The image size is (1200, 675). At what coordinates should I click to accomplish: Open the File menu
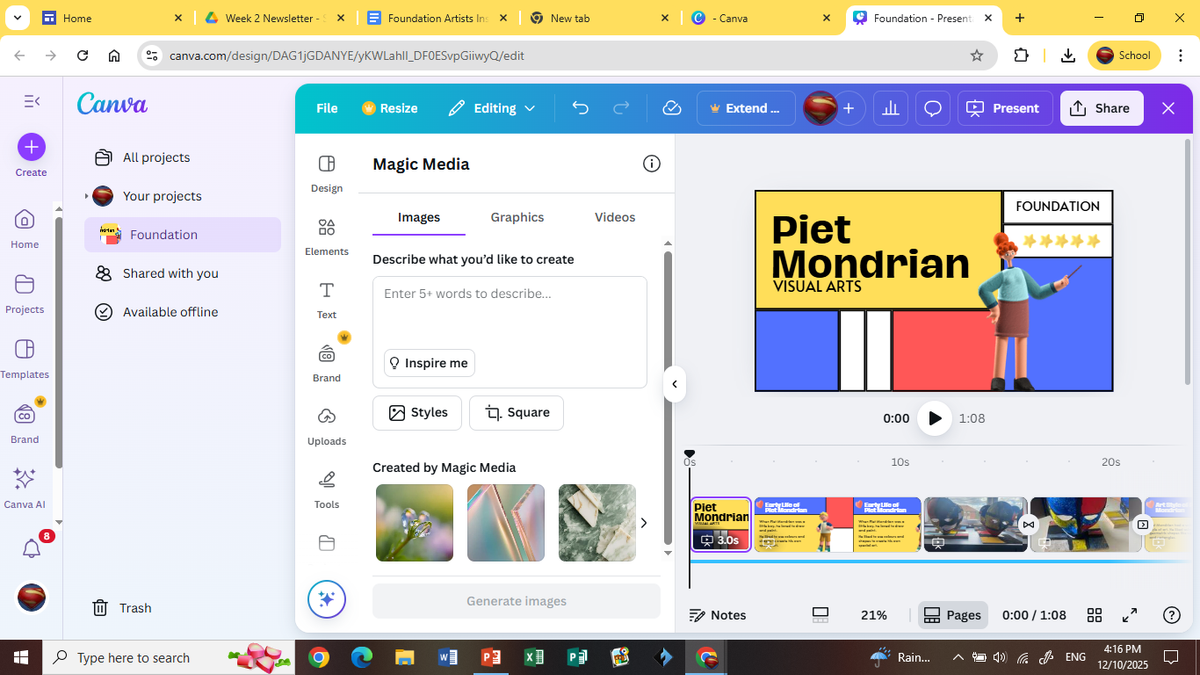[x=327, y=108]
